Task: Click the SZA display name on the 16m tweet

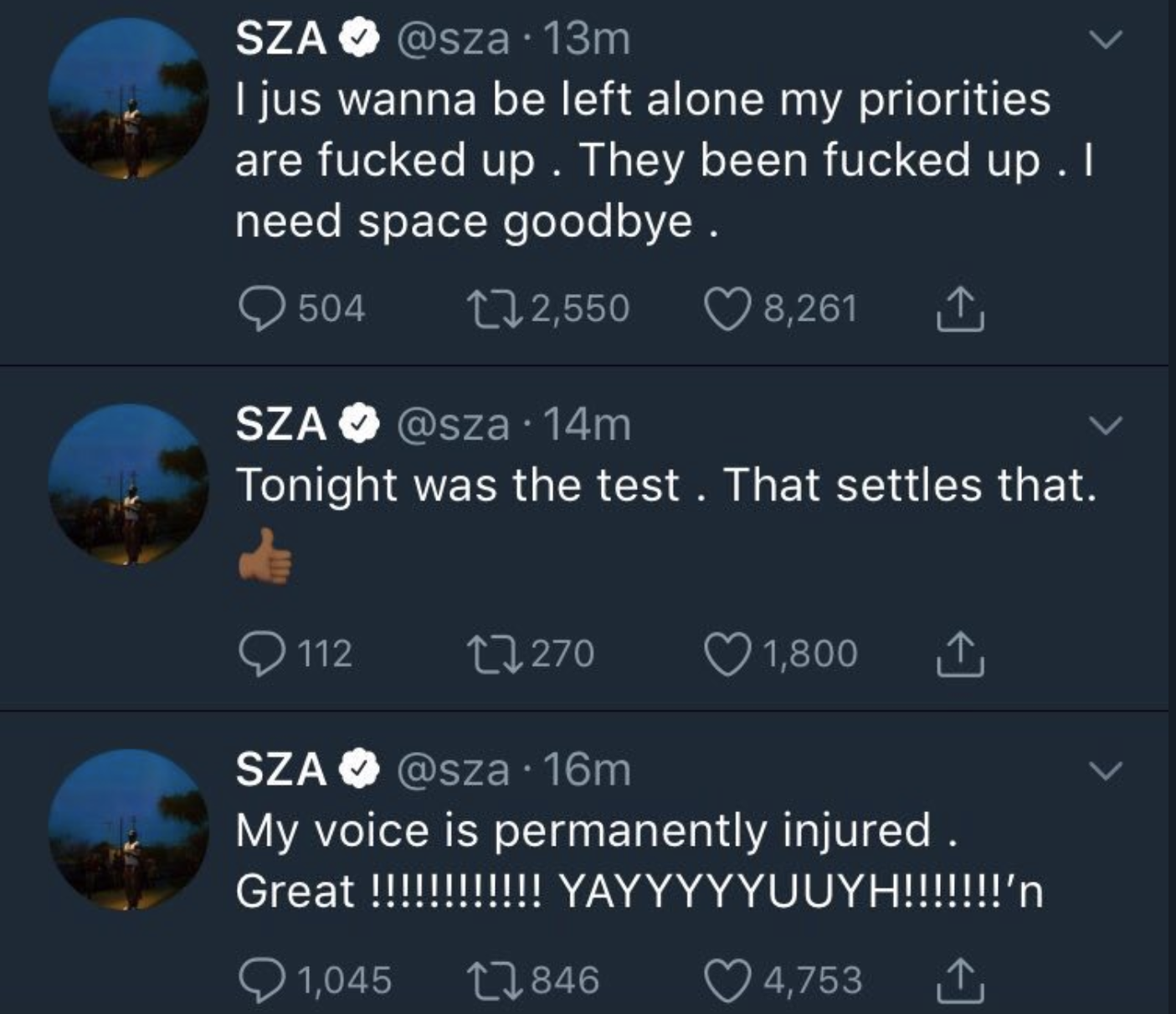Action: [x=281, y=770]
